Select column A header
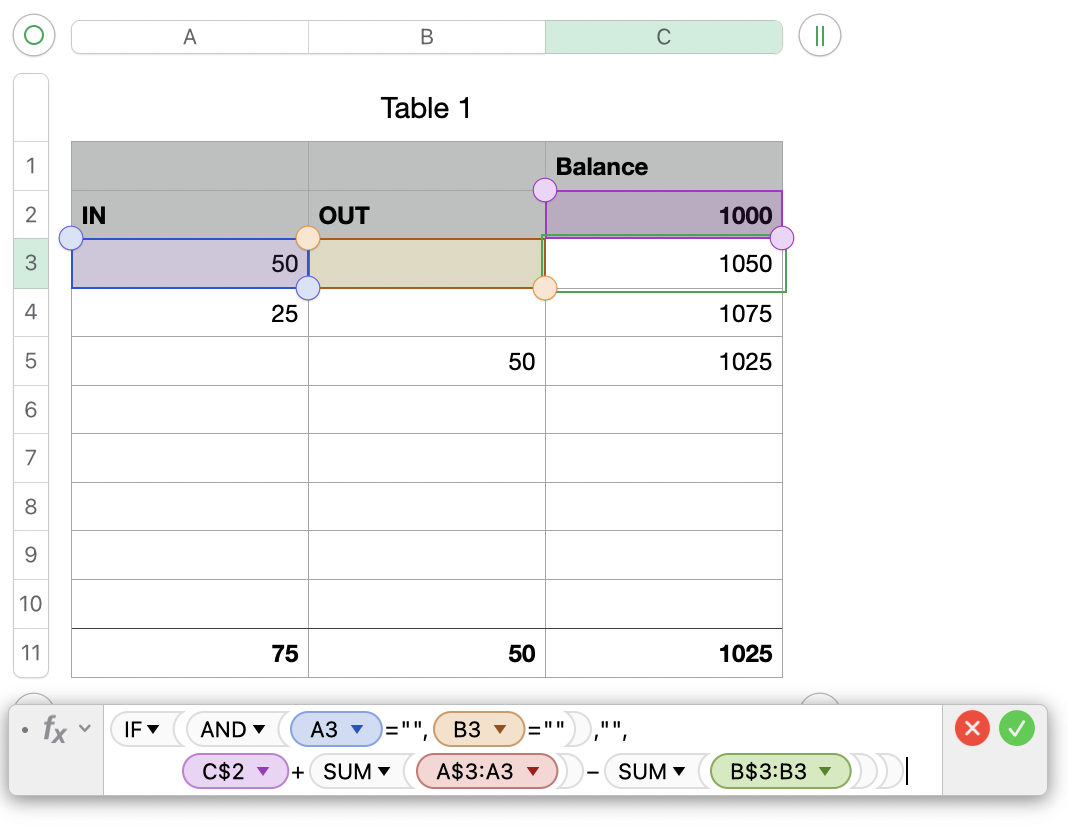This screenshot has height=830, width=1068. [189, 36]
